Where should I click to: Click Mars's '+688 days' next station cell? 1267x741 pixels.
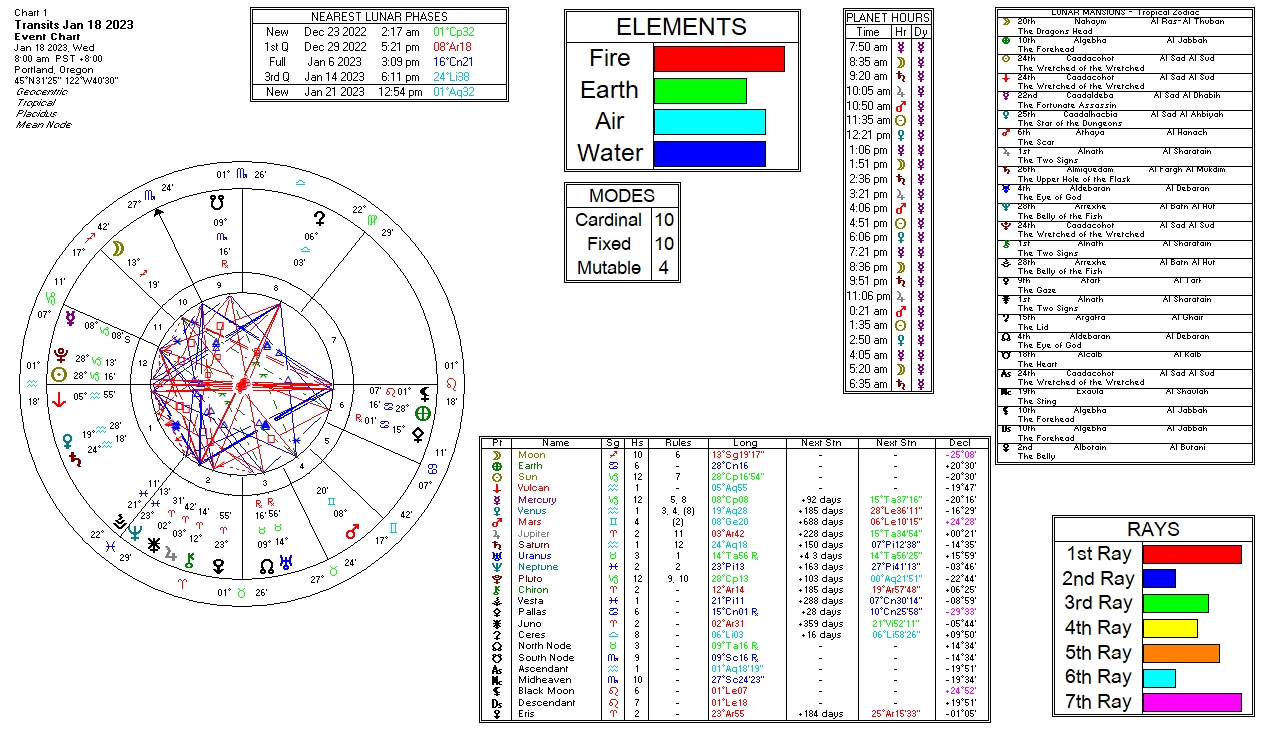821,522
